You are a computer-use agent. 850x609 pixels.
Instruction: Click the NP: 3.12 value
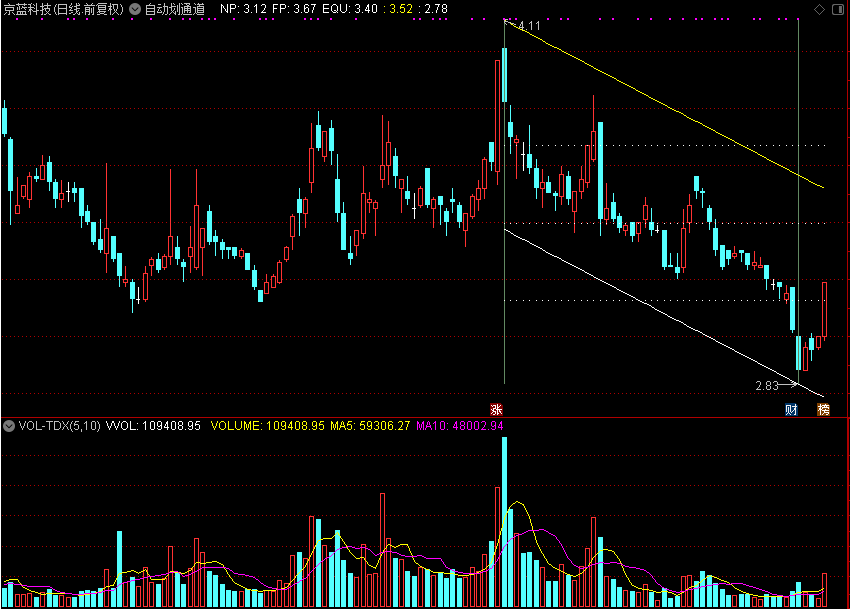tap(243, 9)
